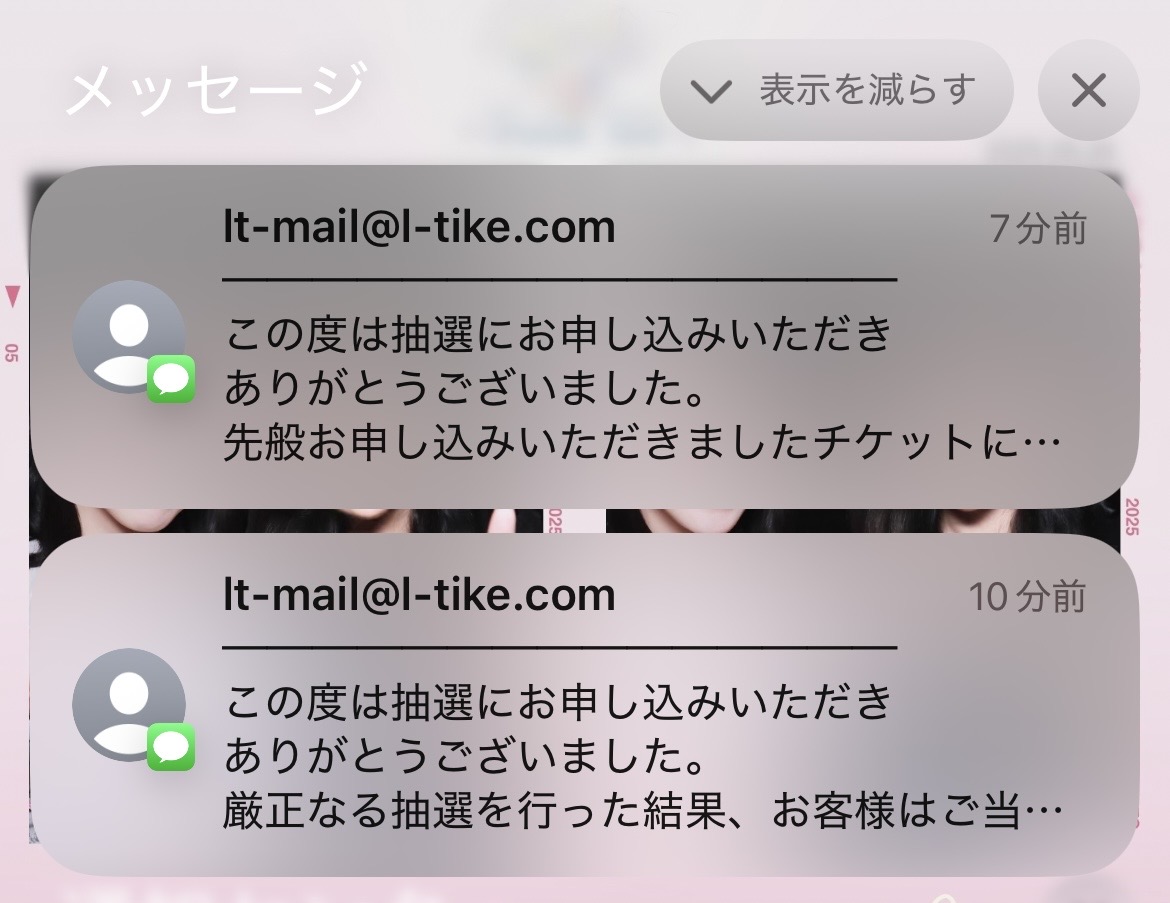The image size is (1170, 903).
Task: Tap green Messages badge on the first notification
Action: click(171, 379)
